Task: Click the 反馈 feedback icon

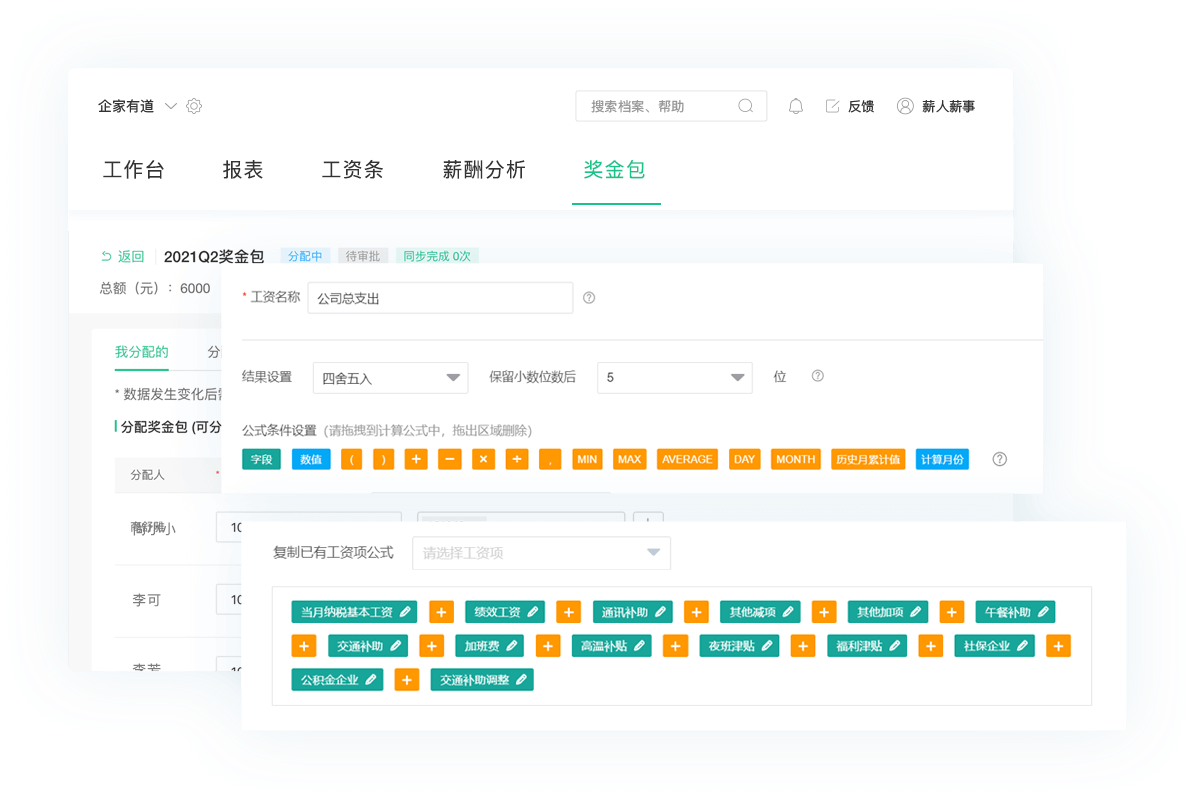Action: tap(832, 106)
